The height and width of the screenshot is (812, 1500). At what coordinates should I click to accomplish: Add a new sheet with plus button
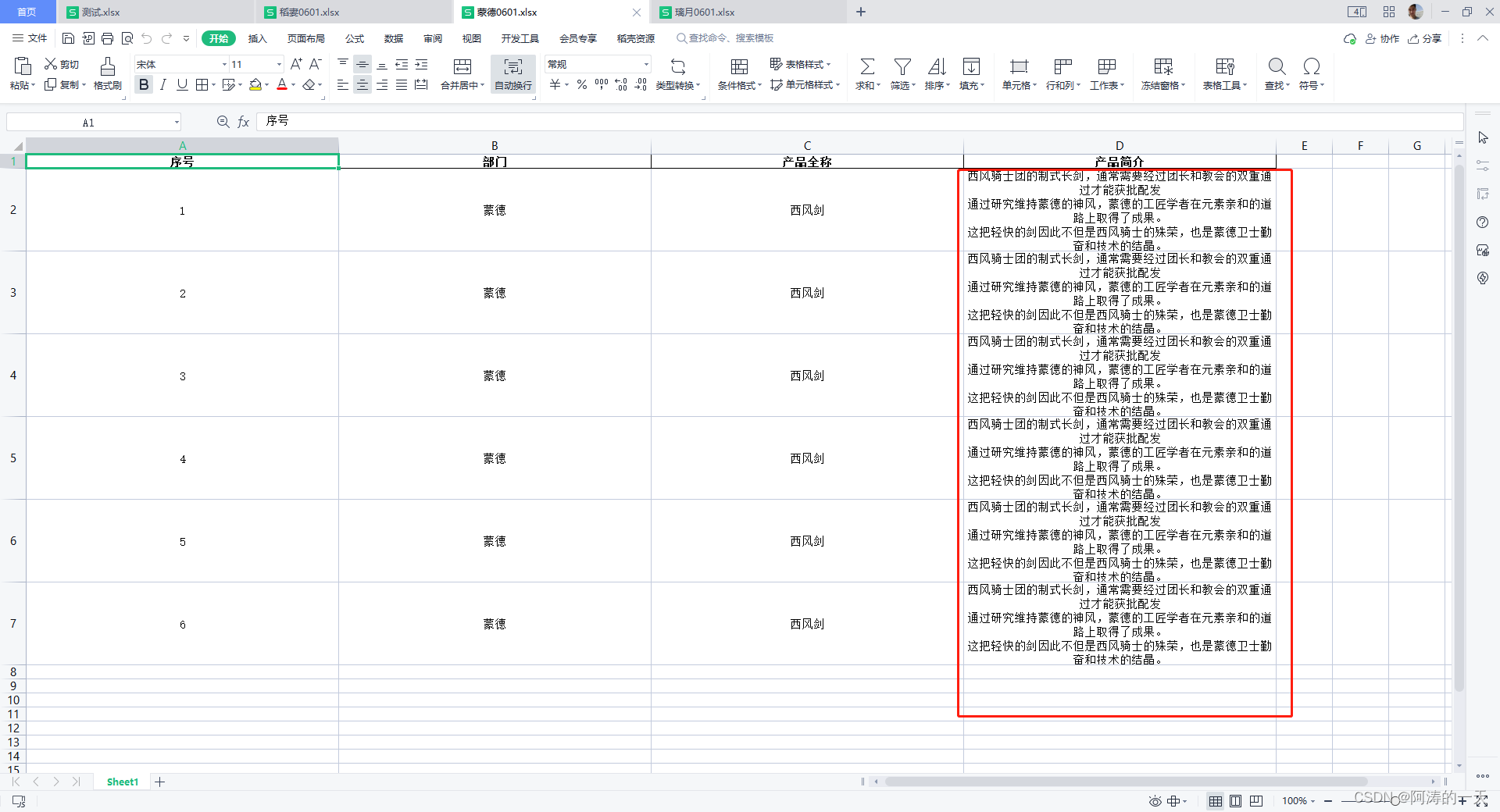(x=160, y=782)
